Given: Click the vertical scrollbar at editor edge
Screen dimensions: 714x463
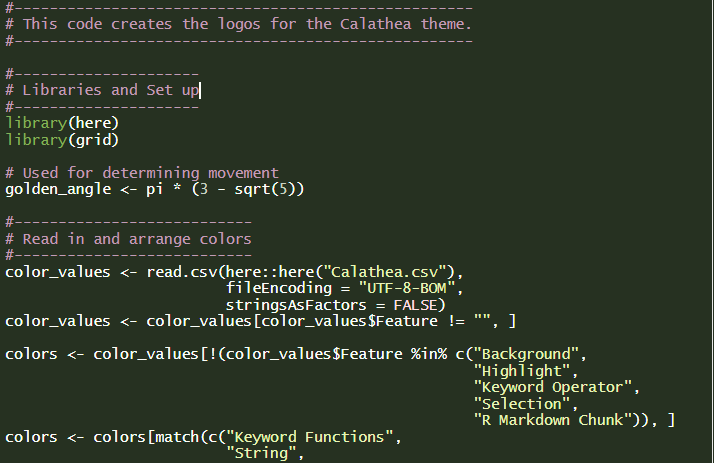Looking at the screenshot, I should pos(712,231).
